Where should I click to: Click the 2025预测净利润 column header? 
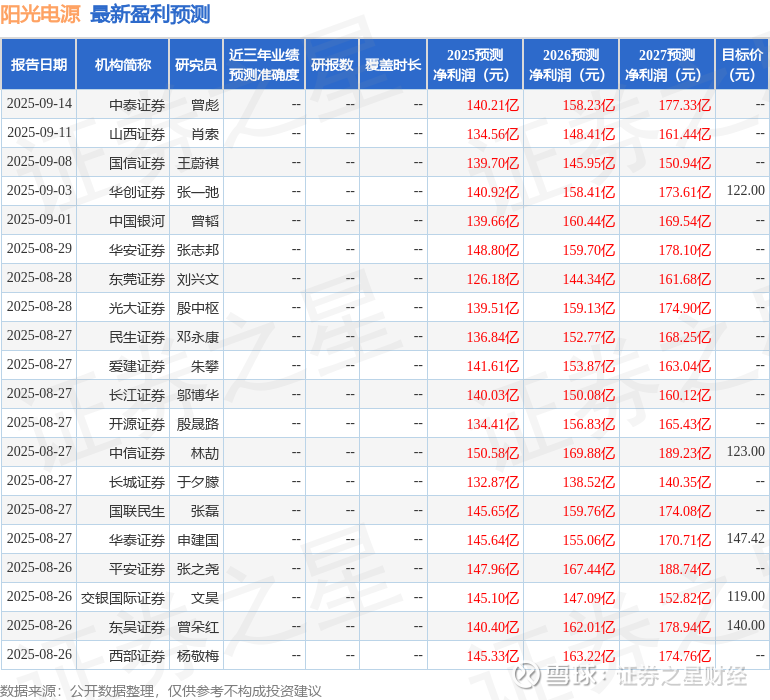click(475, 64)
